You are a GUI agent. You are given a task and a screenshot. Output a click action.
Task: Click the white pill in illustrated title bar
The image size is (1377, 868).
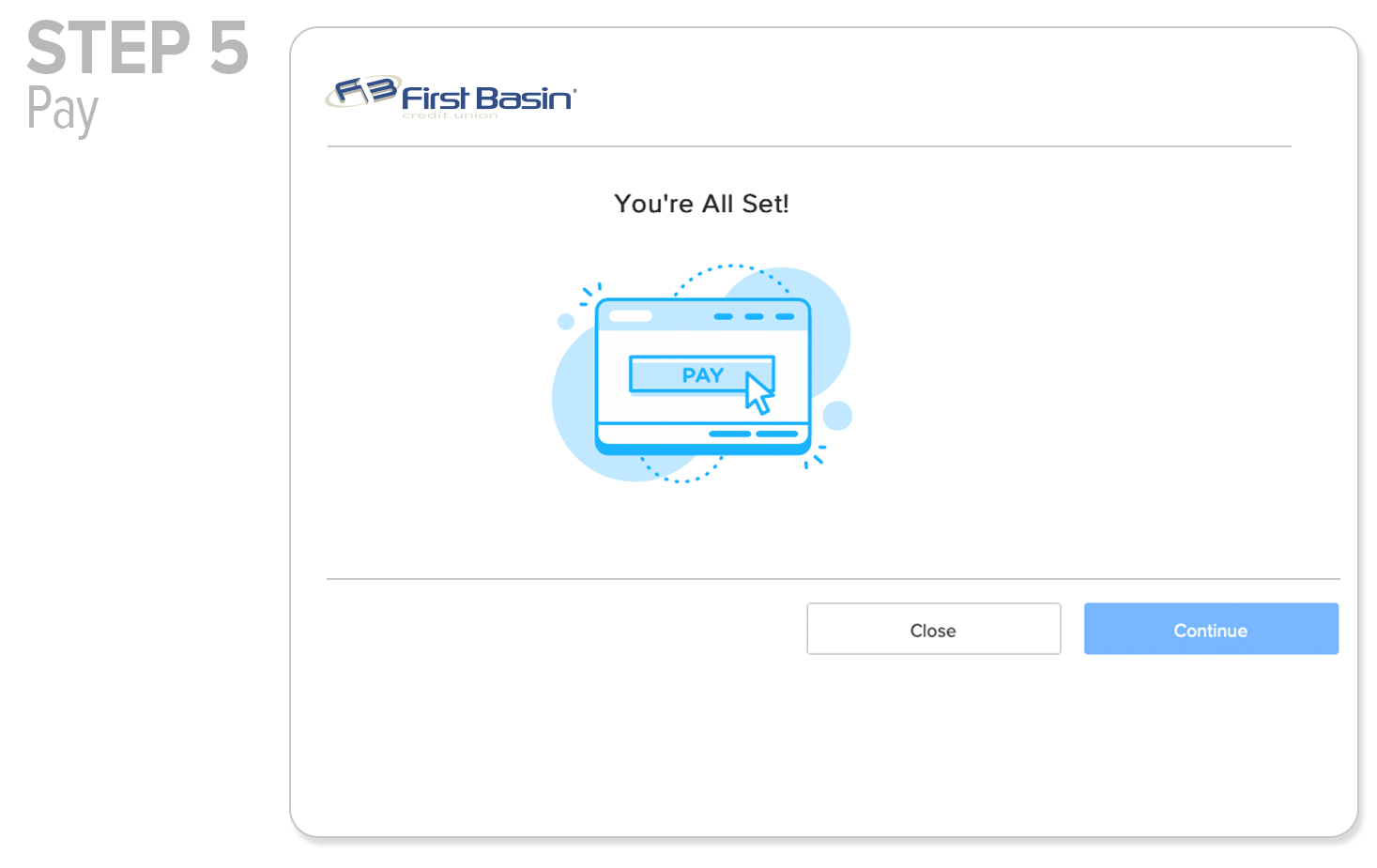631,316
